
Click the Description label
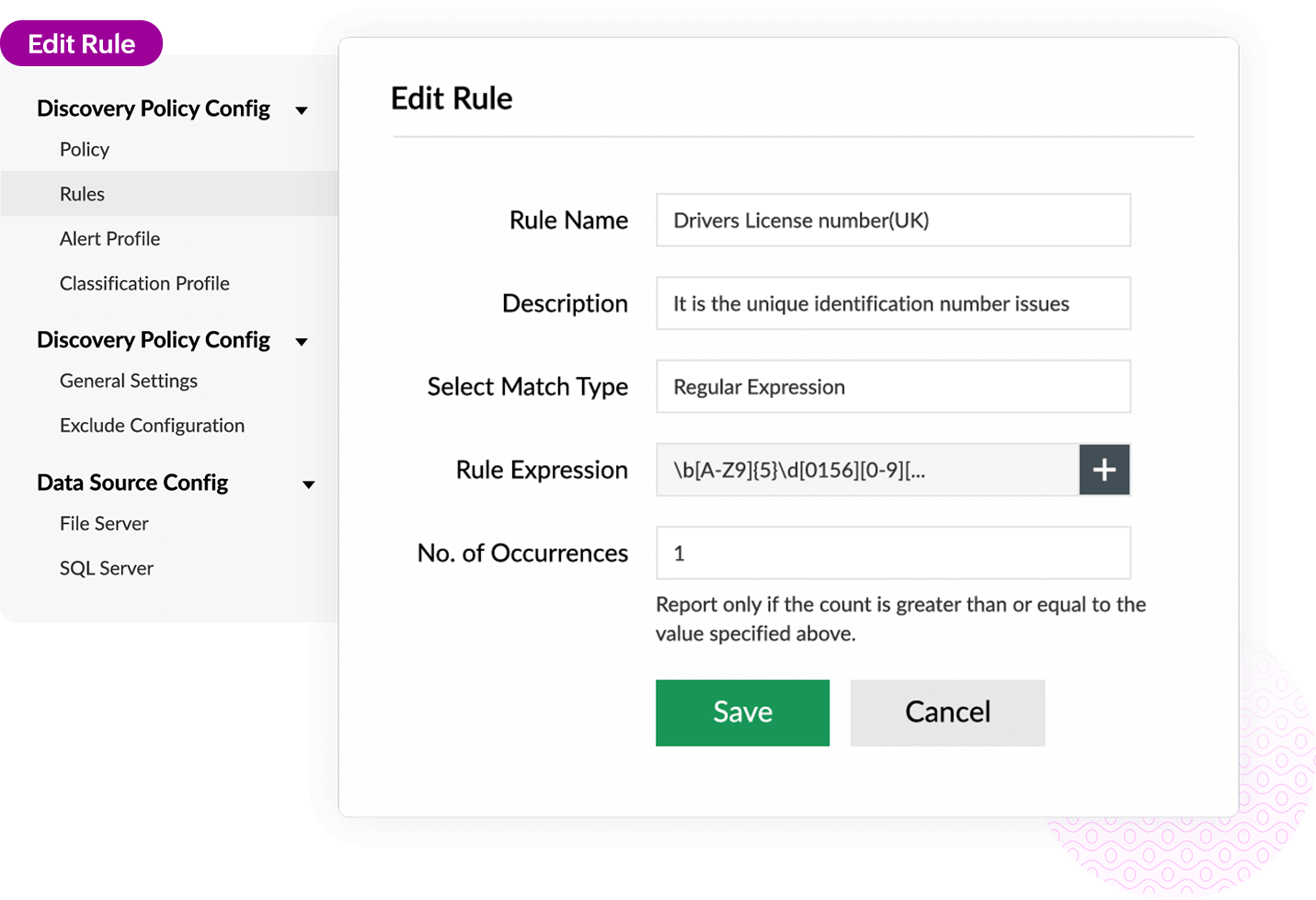pos(565,304)
